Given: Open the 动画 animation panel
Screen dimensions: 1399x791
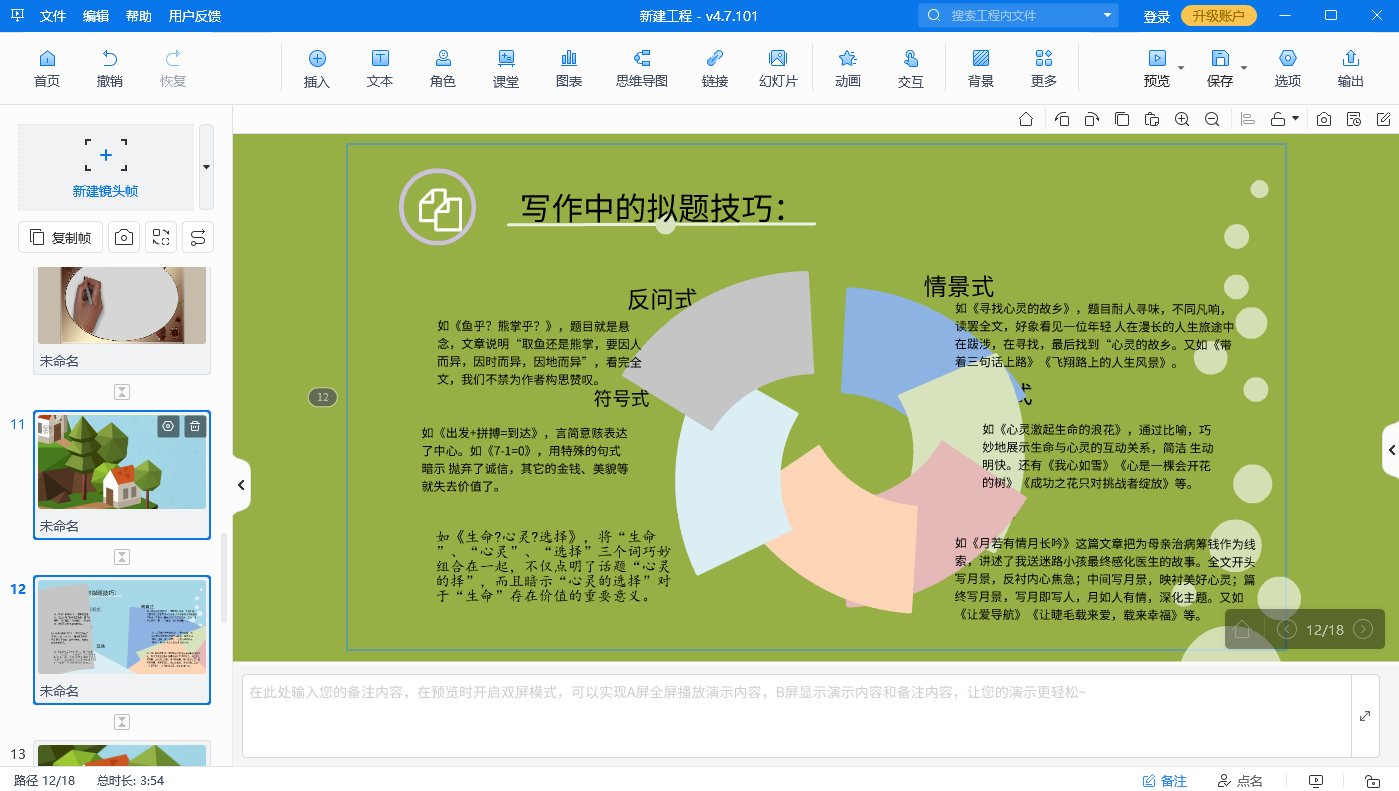Looking at the screenshot, I should (x=848, y=68).
